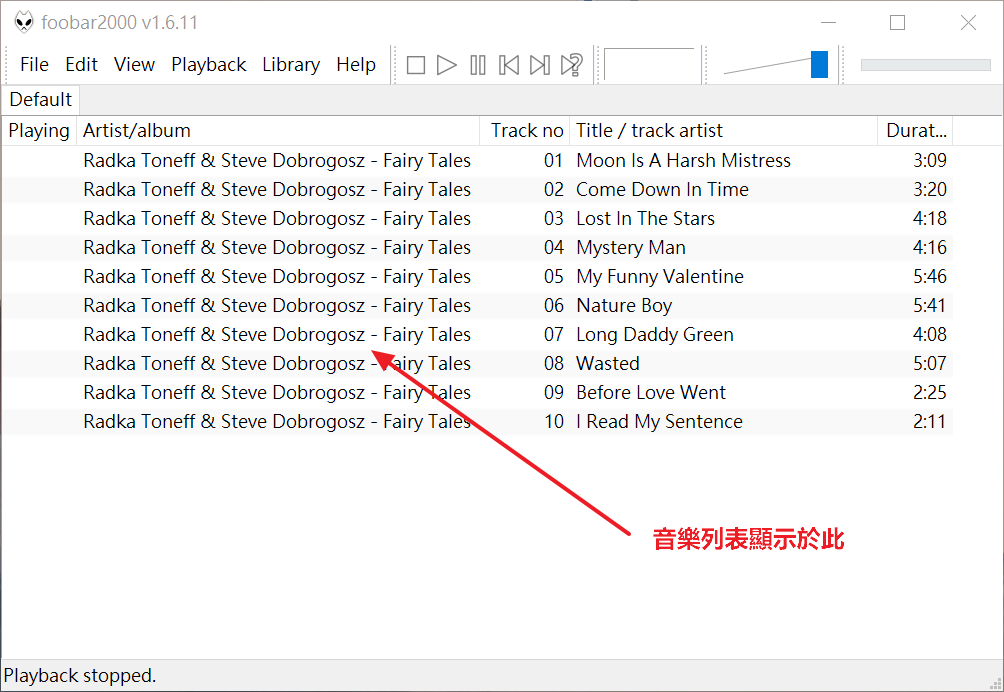Adjust the blue volume slider handle
The height and width of the screenshot is (692, 1004).
(x=819, y=65)
